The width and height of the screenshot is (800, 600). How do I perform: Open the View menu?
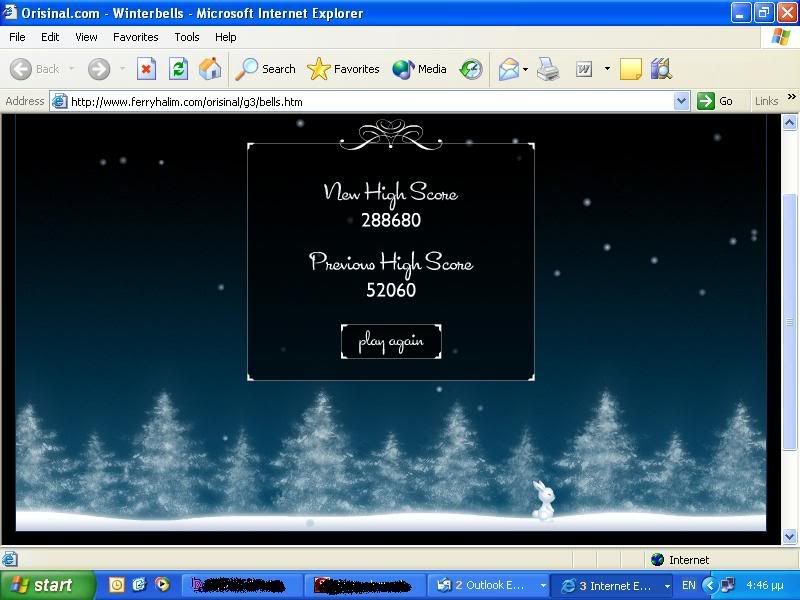pos(86,37)
